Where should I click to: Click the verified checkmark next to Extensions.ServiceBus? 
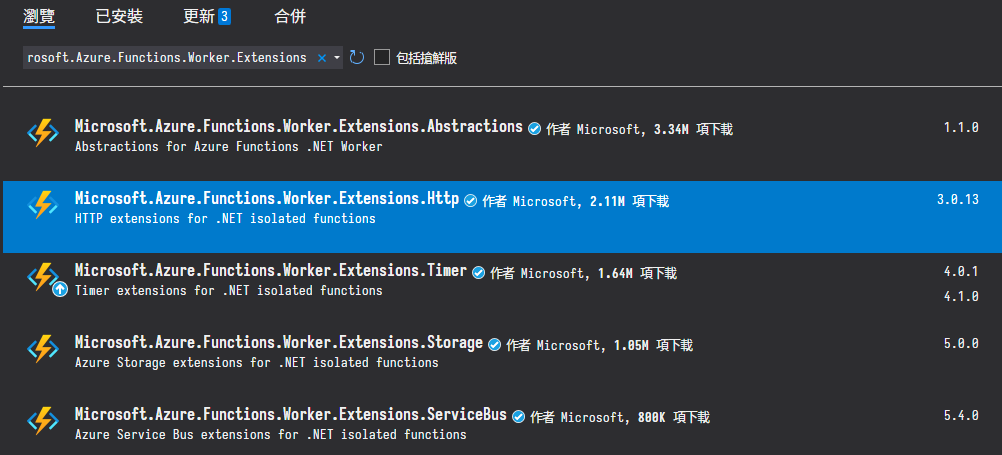[518, 417]
